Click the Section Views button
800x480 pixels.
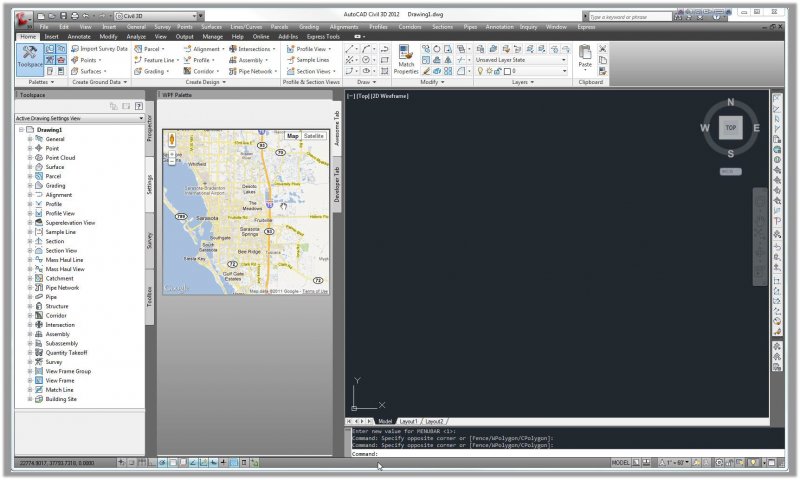311,71
